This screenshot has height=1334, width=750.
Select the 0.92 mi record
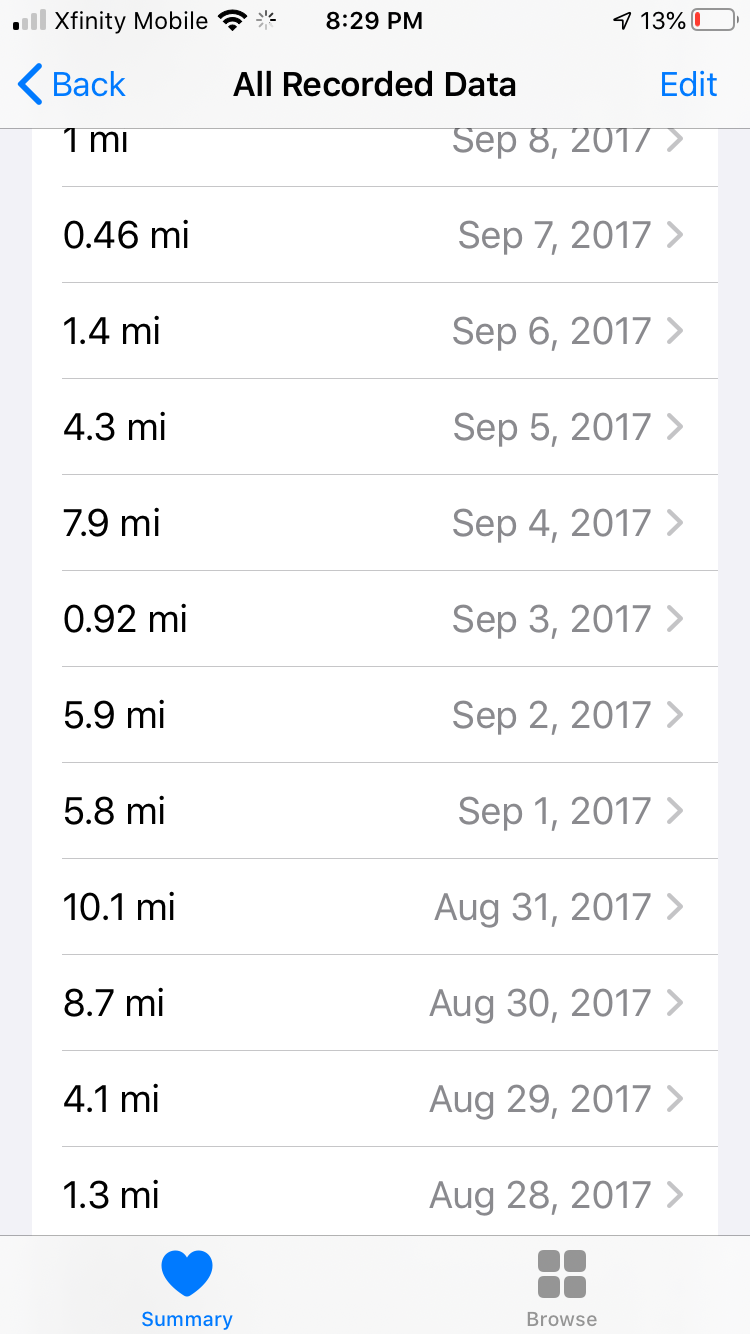(x=126, y=619)
